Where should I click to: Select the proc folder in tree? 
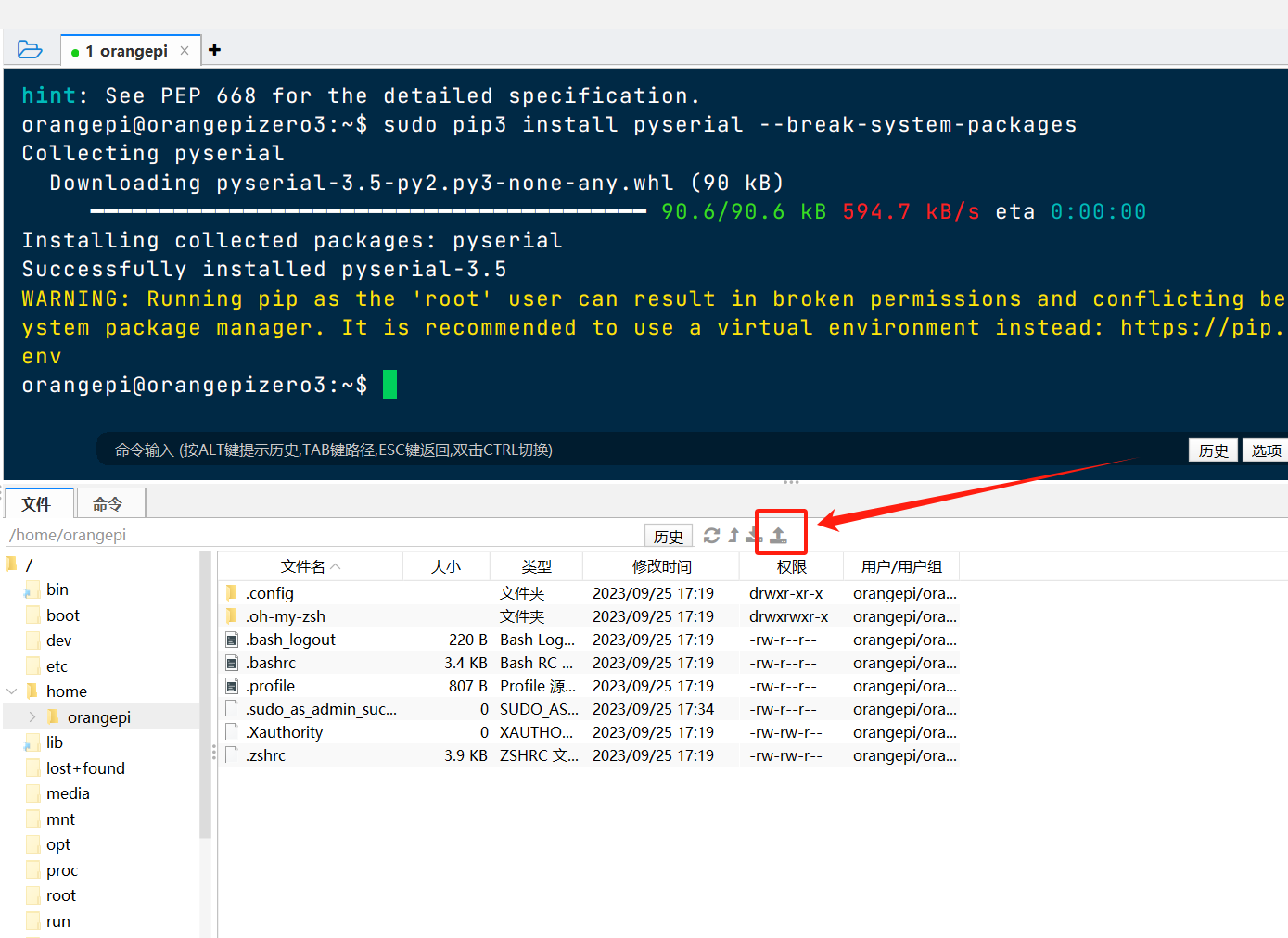62,870
